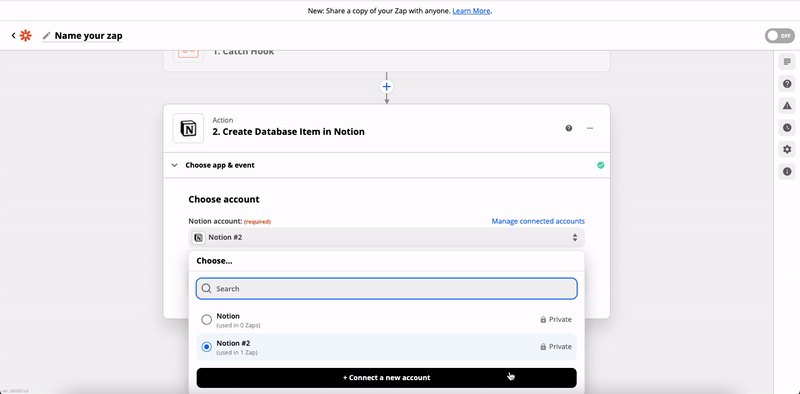Open the info sidebar icon
This screenshot has height=394, width=800.
787,171
